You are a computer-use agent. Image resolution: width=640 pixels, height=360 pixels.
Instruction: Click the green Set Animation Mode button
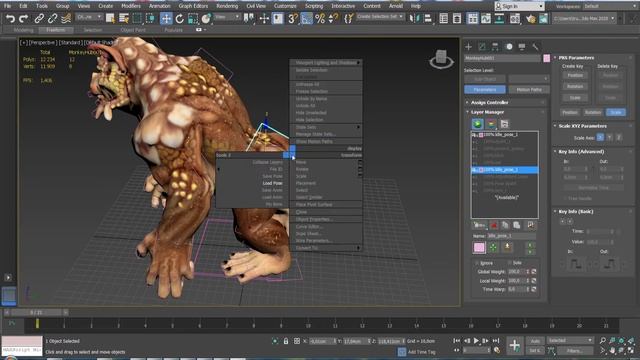click(x=478, y=124)
